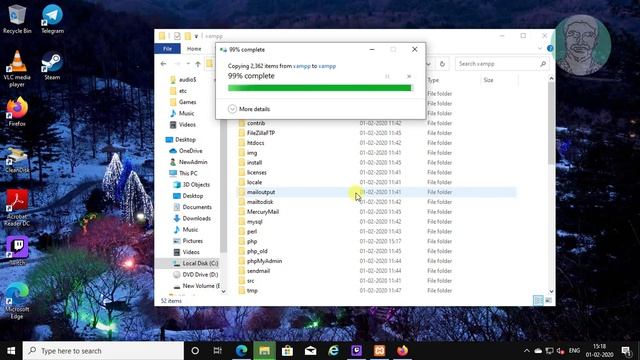Select OneDrive in the navigation pane
Image resolution: width=640 pixels, height=360 pixels.
[x=186, y=151]
